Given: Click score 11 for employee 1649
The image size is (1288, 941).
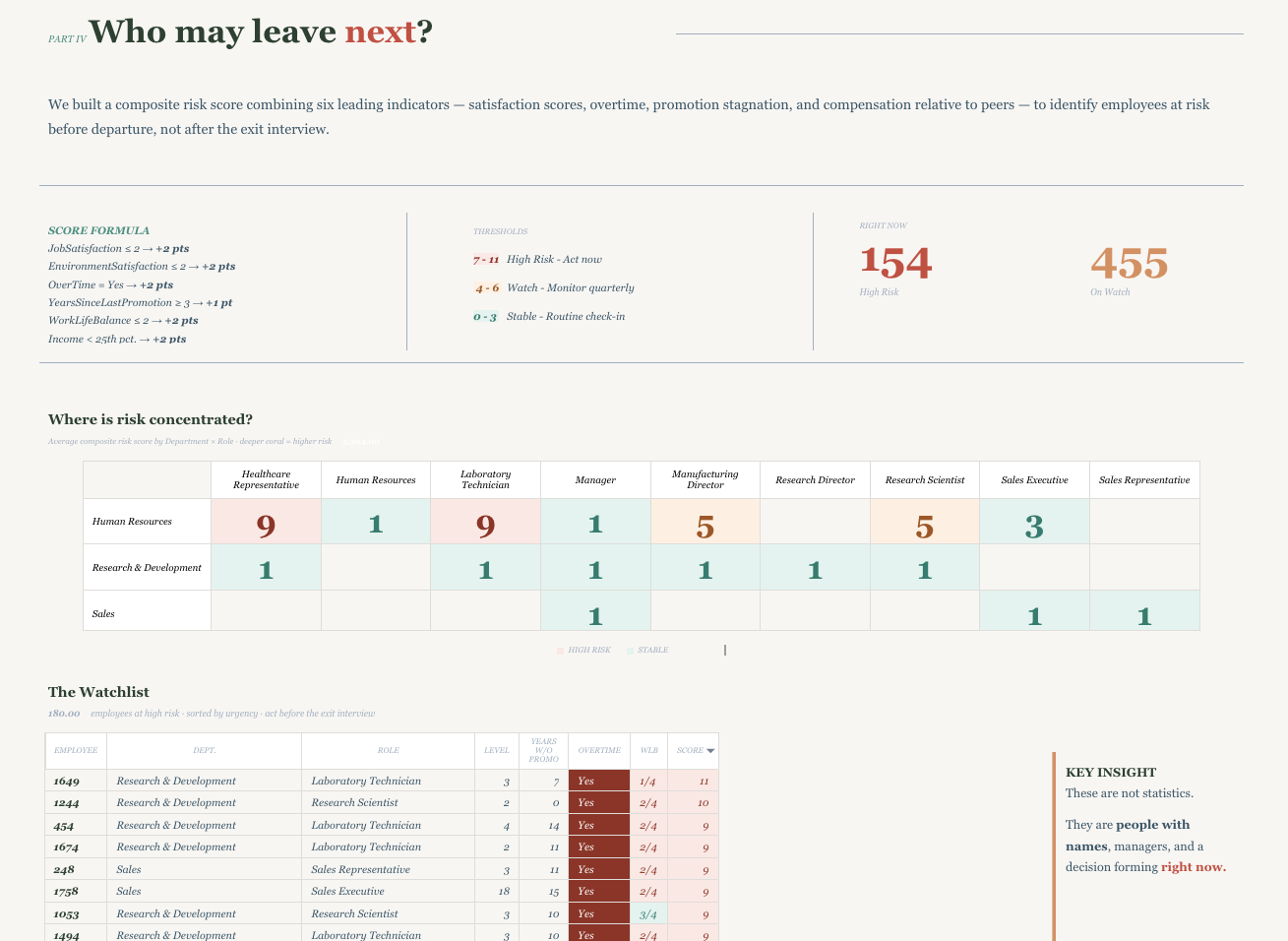Looking at the screenshot, I should point(694,781).
